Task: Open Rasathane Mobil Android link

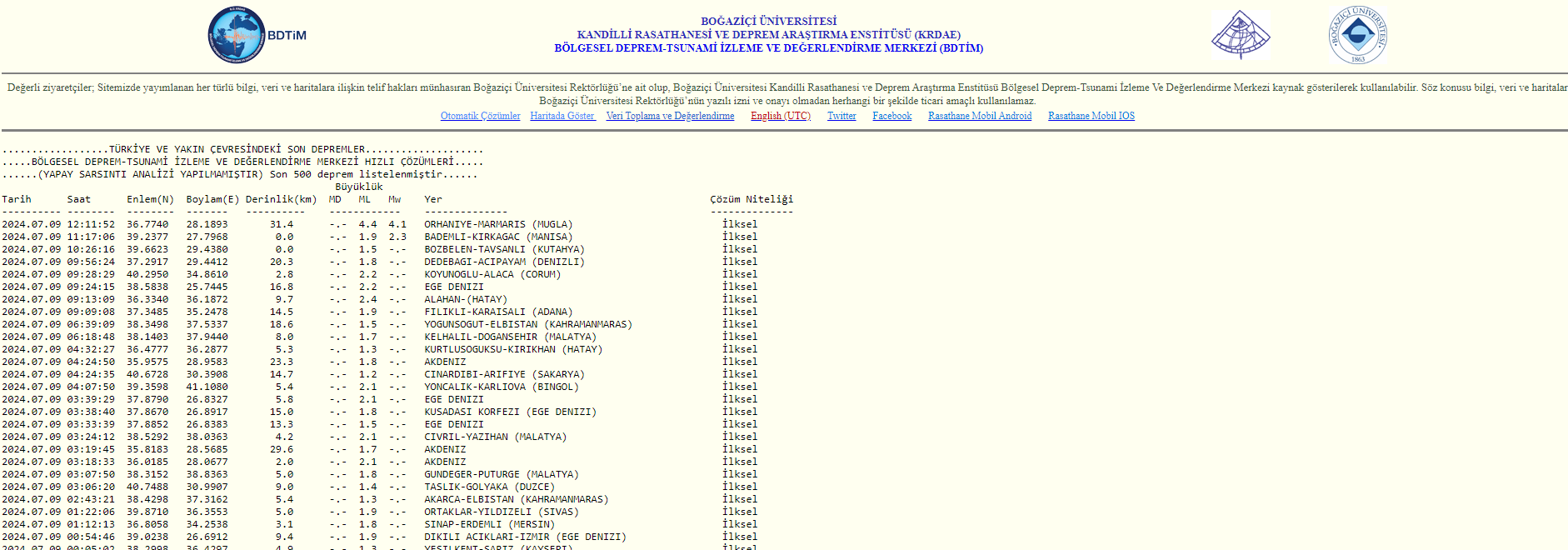Action: coord(979,116)
